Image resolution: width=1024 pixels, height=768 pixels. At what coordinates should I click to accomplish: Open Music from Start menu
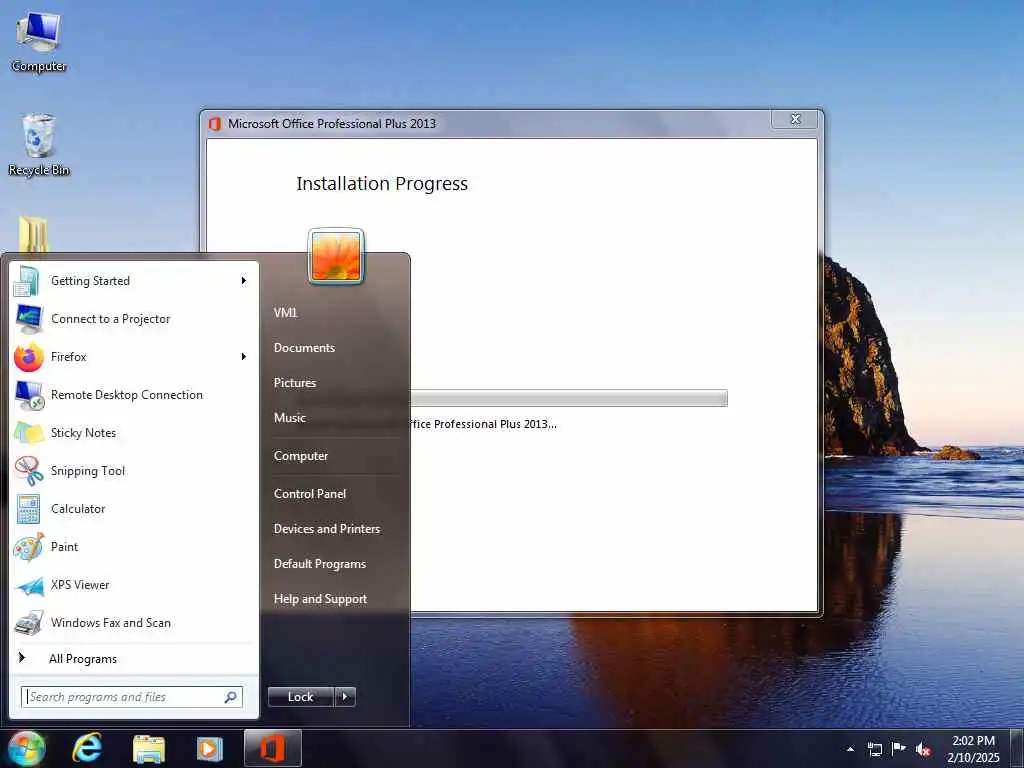coord(289,418)
